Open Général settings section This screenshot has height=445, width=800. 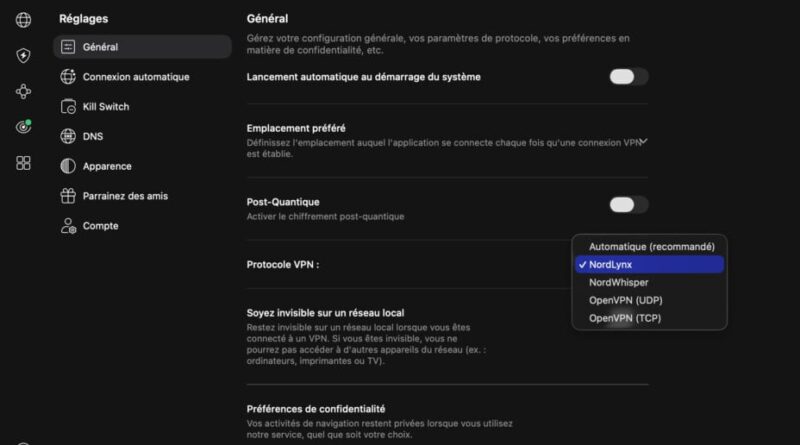pos(142,47)
